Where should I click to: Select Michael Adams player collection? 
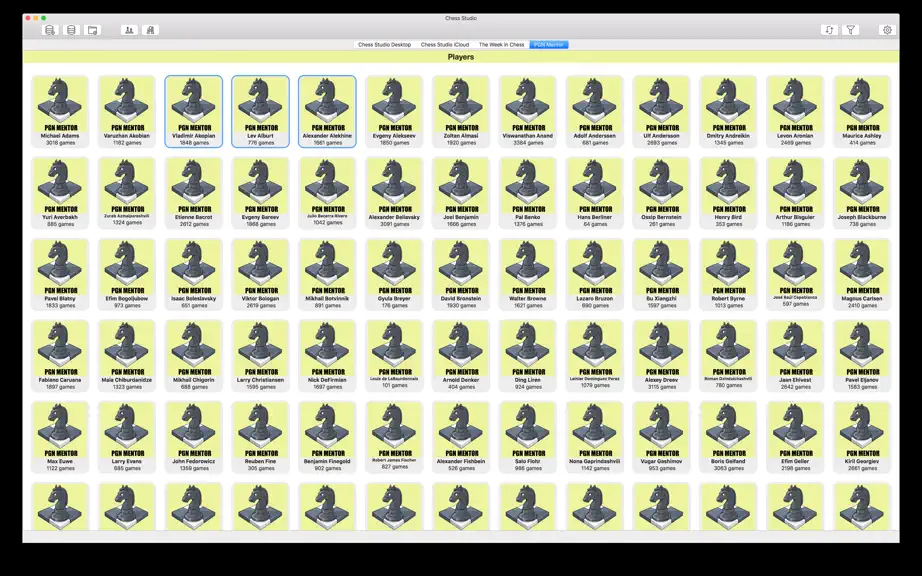point(60,111)
